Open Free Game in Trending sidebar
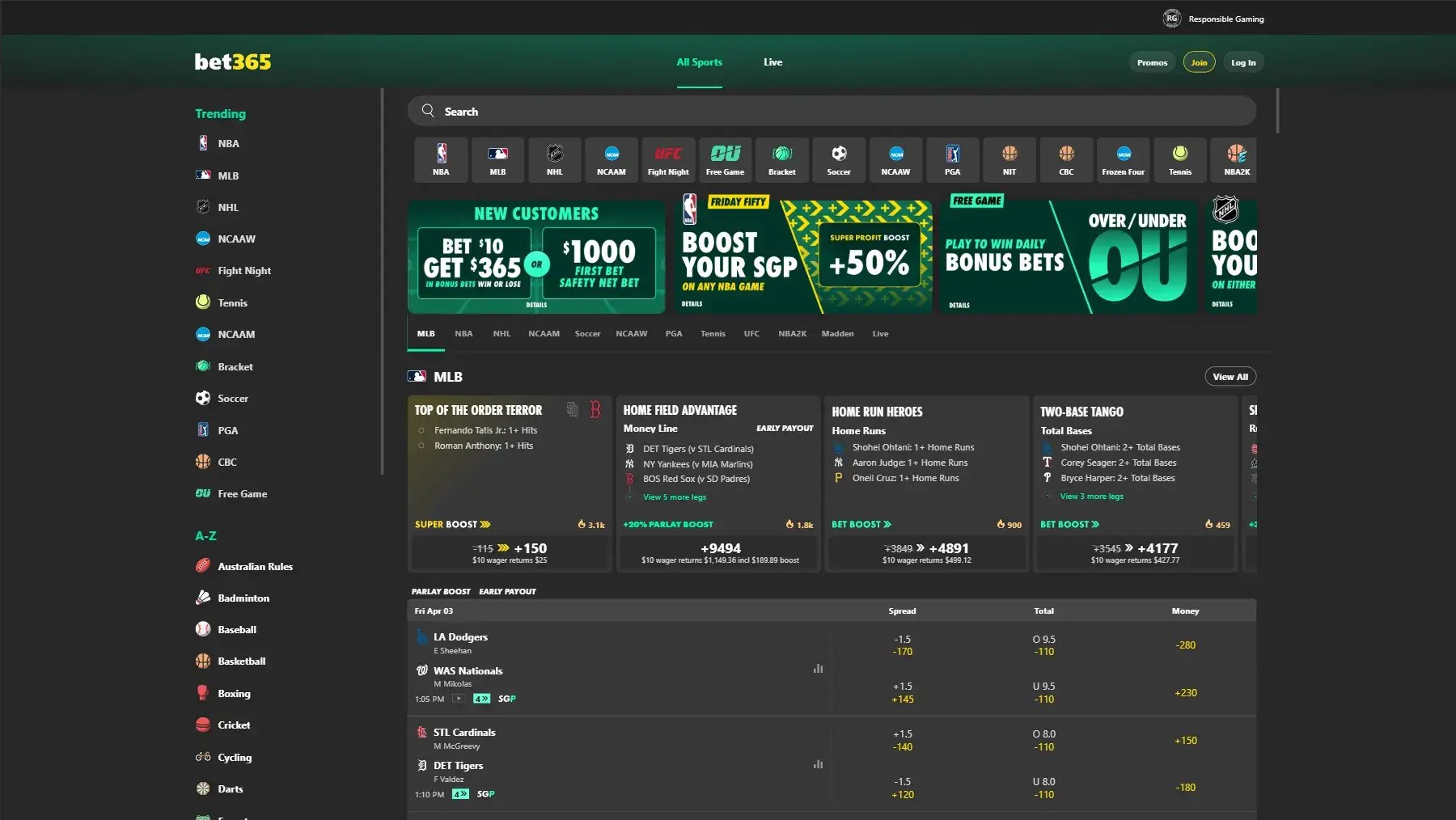The width and height of the screenshot is (1456, 820). (x=231, y=494)
